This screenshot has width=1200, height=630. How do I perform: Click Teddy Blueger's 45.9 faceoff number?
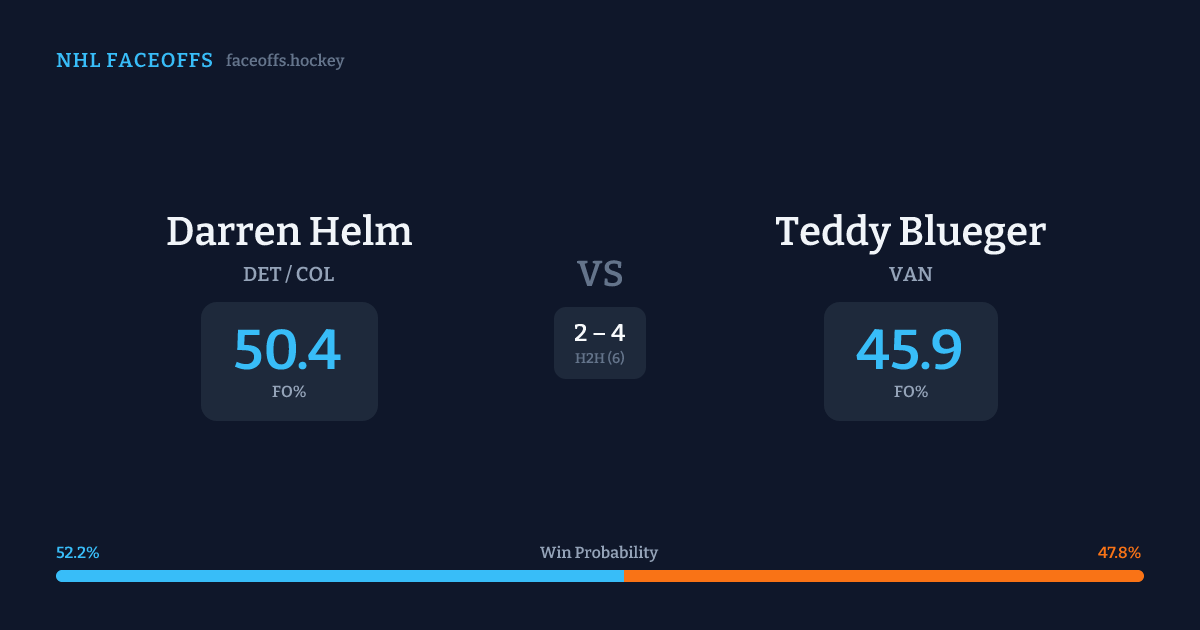910,351
